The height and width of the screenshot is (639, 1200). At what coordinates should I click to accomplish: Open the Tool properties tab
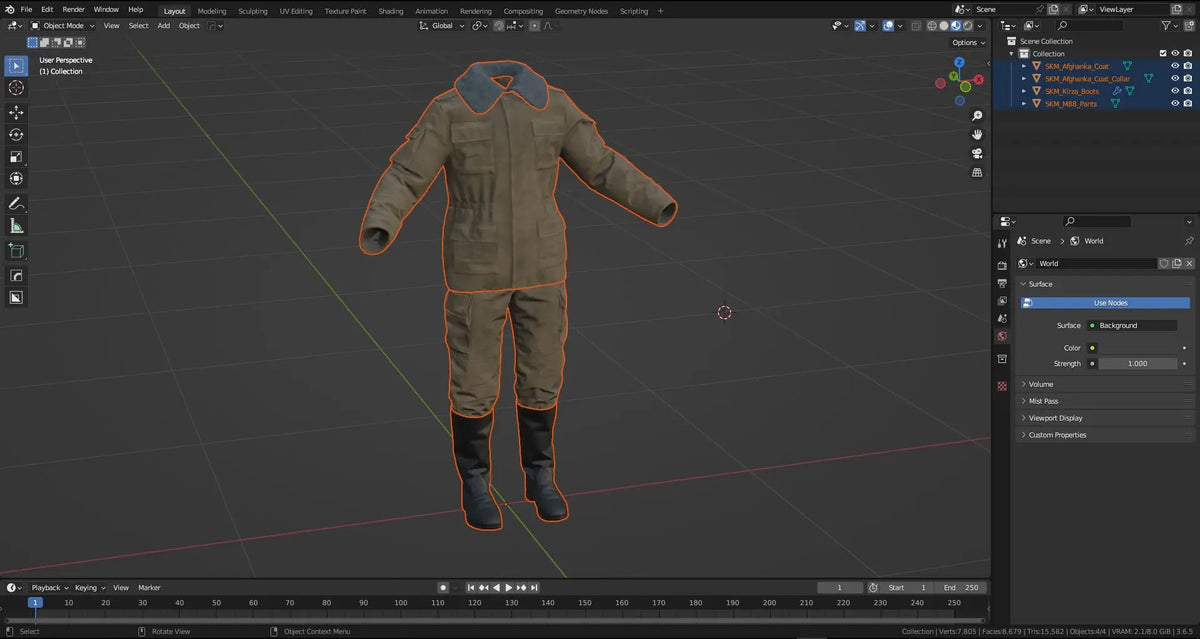[1002, 244]
